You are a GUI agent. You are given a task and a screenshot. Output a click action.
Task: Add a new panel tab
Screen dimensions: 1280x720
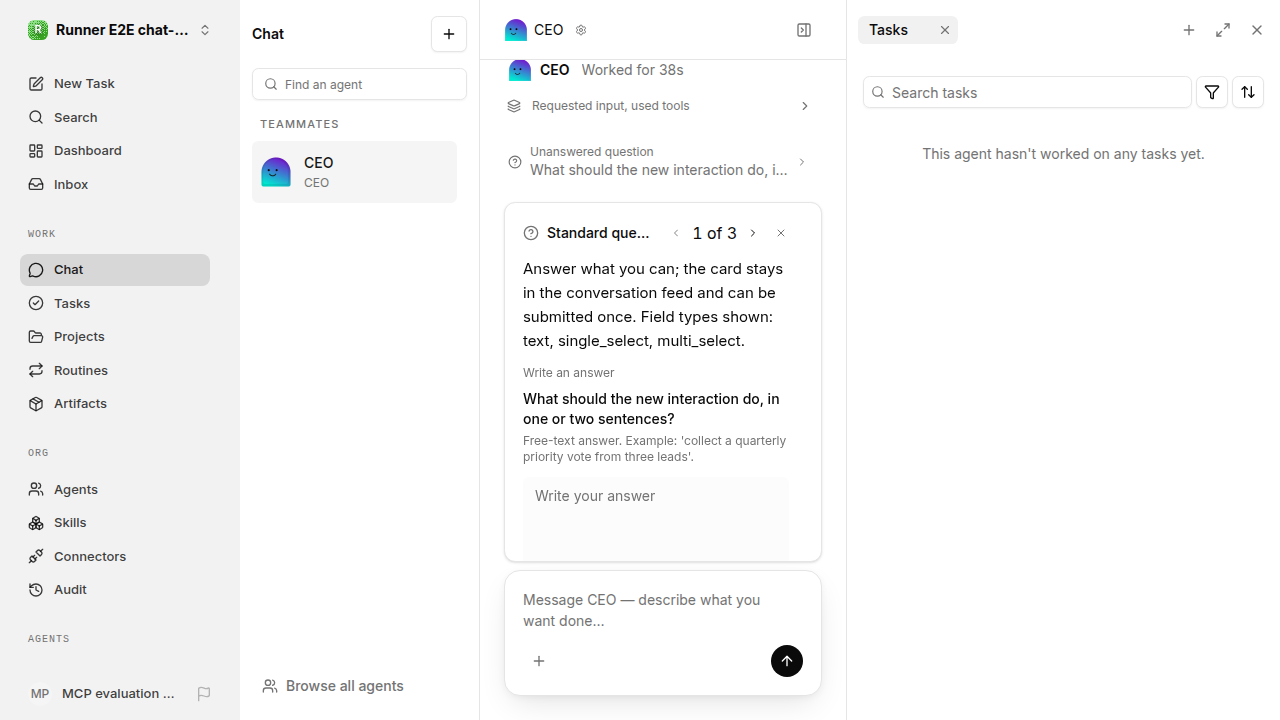click(x=1189, y=30)
